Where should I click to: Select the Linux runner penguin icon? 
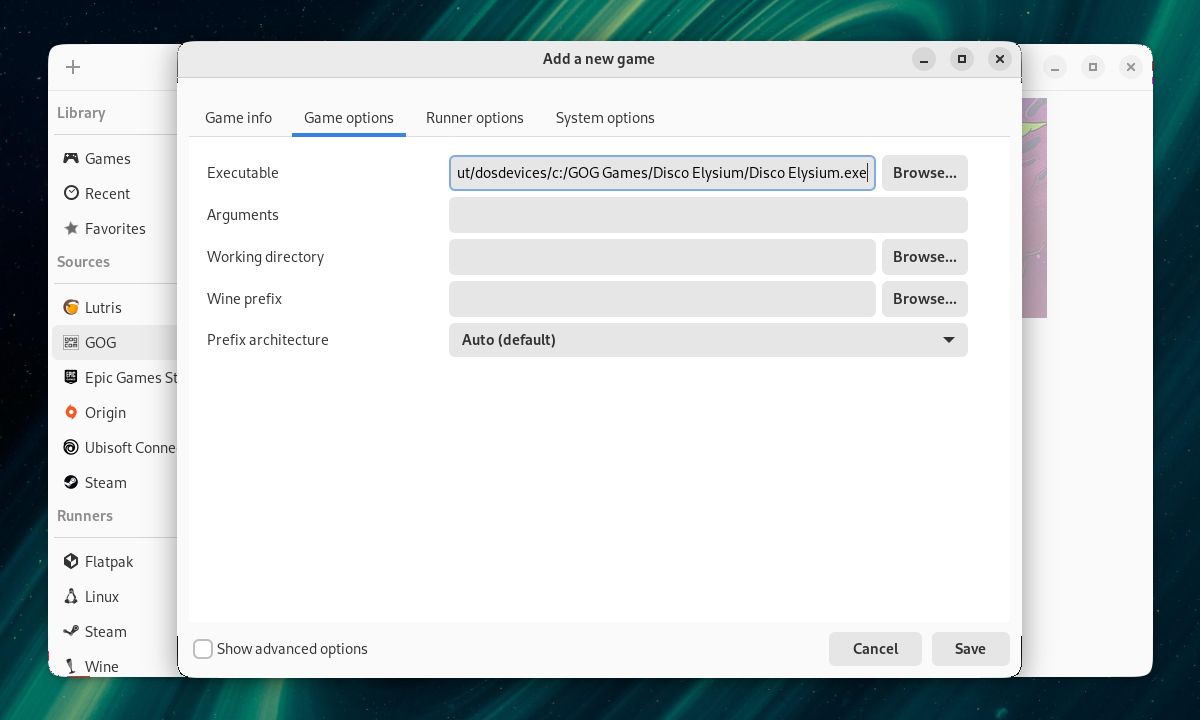(x=71, y=596)
